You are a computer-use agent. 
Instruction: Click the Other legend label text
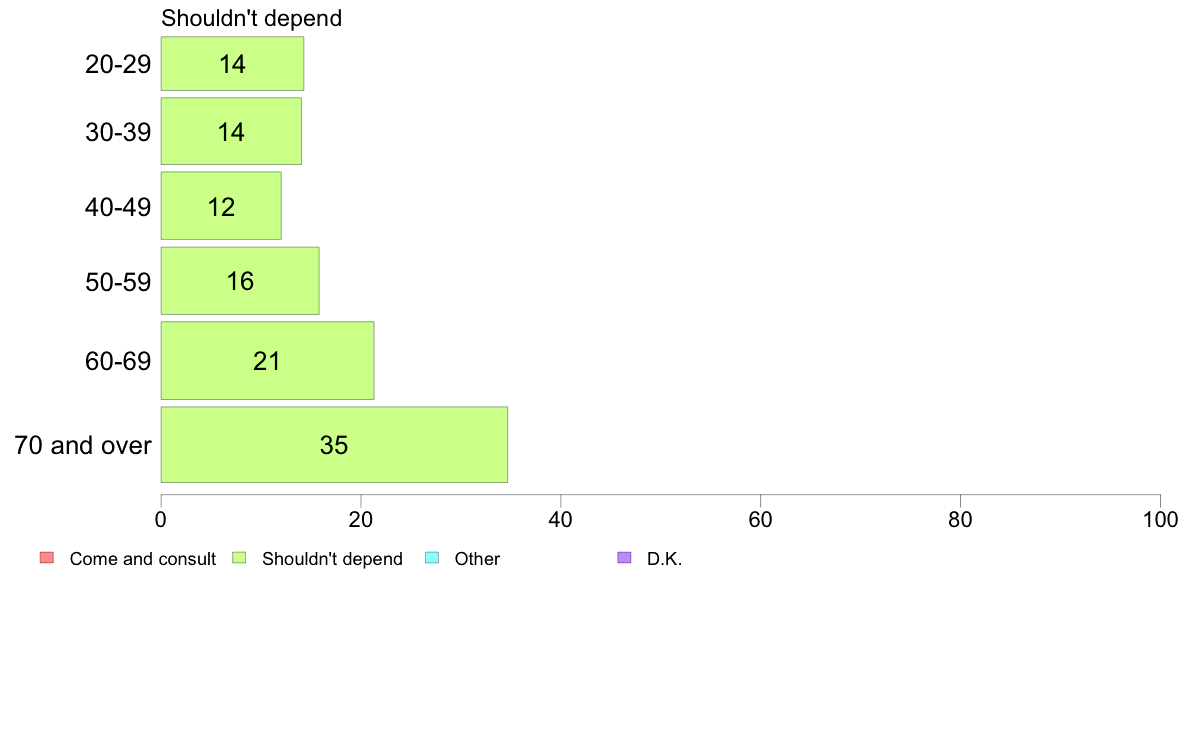[x=477, y=559]
